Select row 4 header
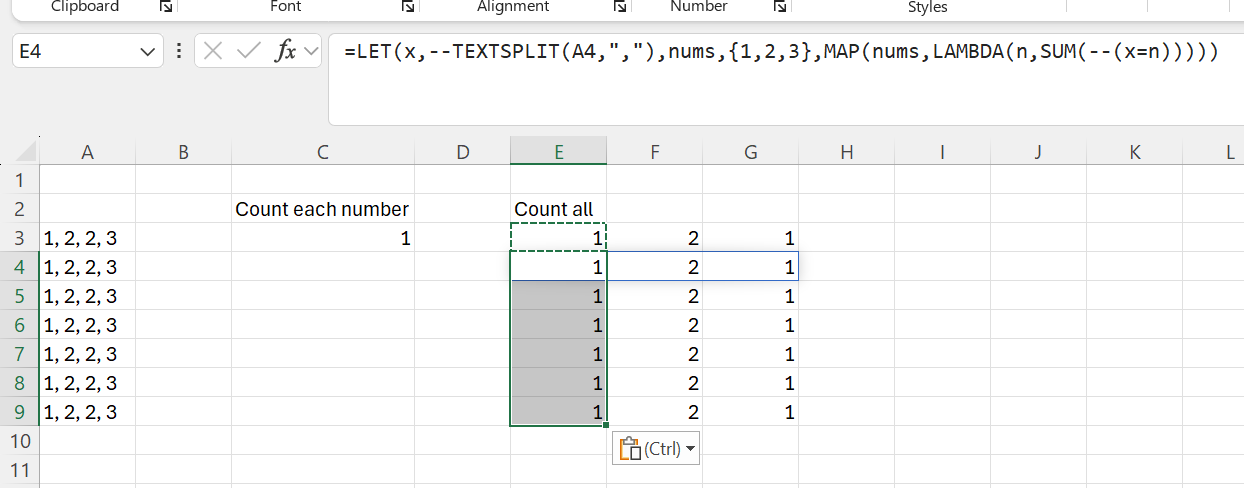 [x=19, y=267]
